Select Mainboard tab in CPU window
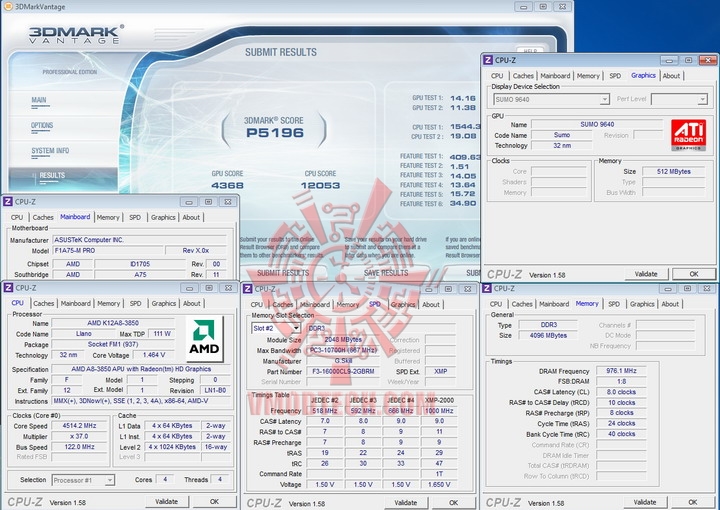720x510 pixels. [76, 303]
